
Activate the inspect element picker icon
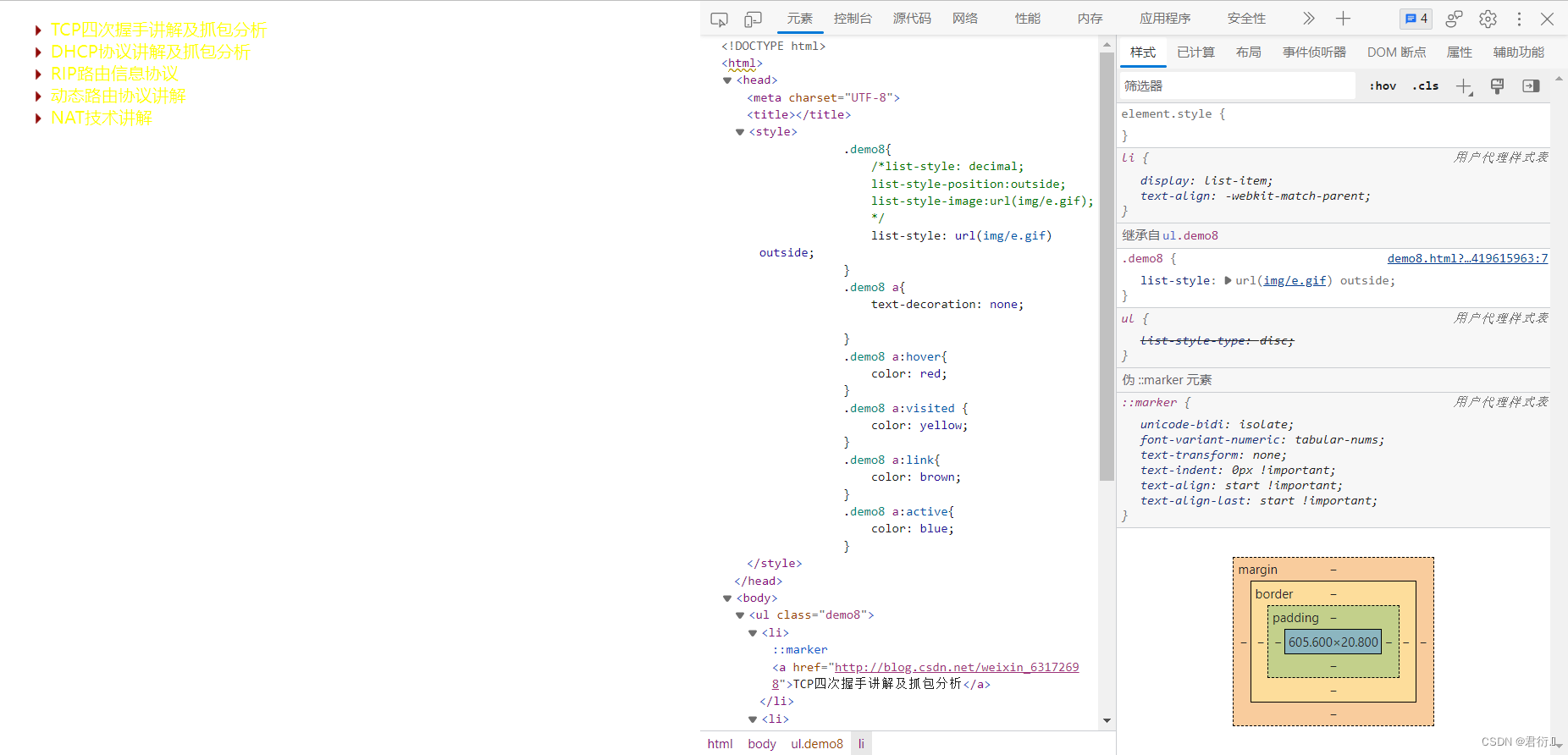tap(719, 19)
